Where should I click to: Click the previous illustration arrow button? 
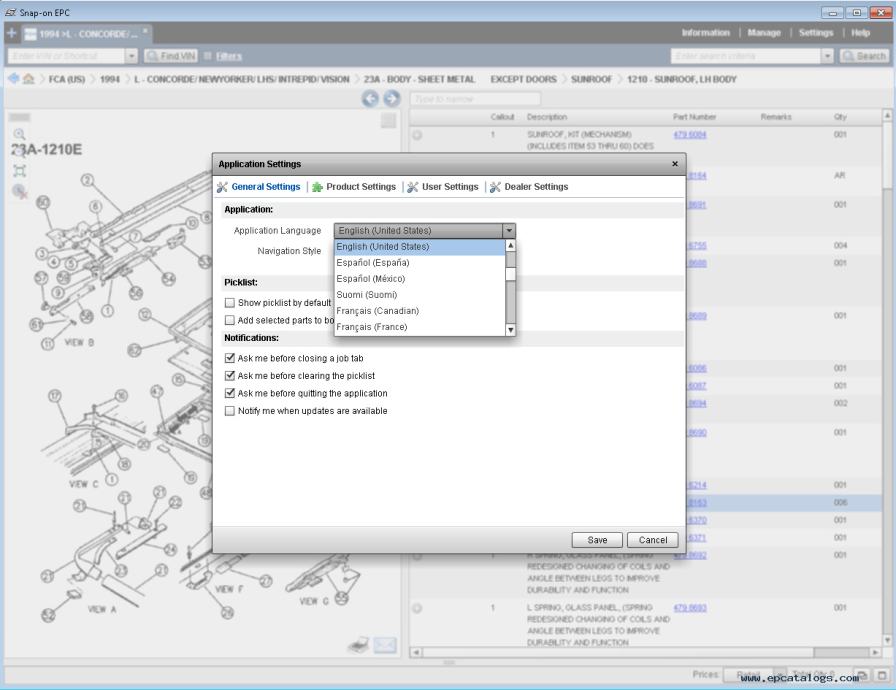[x=370, y=98]
